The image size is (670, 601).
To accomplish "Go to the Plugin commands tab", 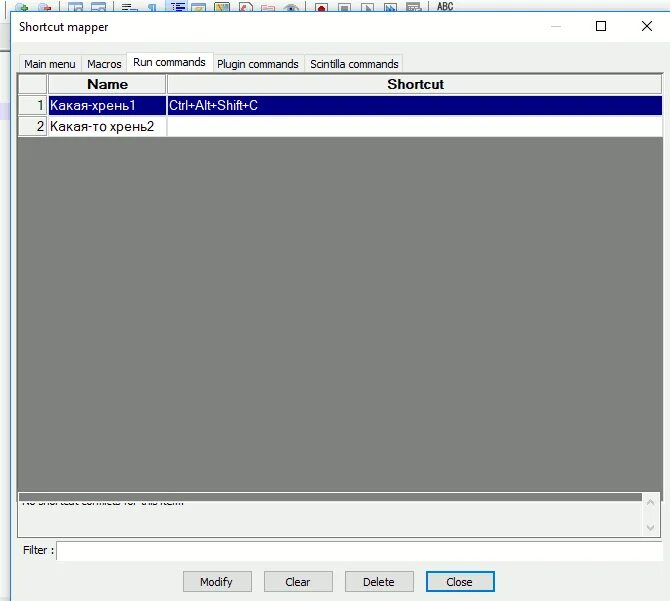I will [258, 64].
